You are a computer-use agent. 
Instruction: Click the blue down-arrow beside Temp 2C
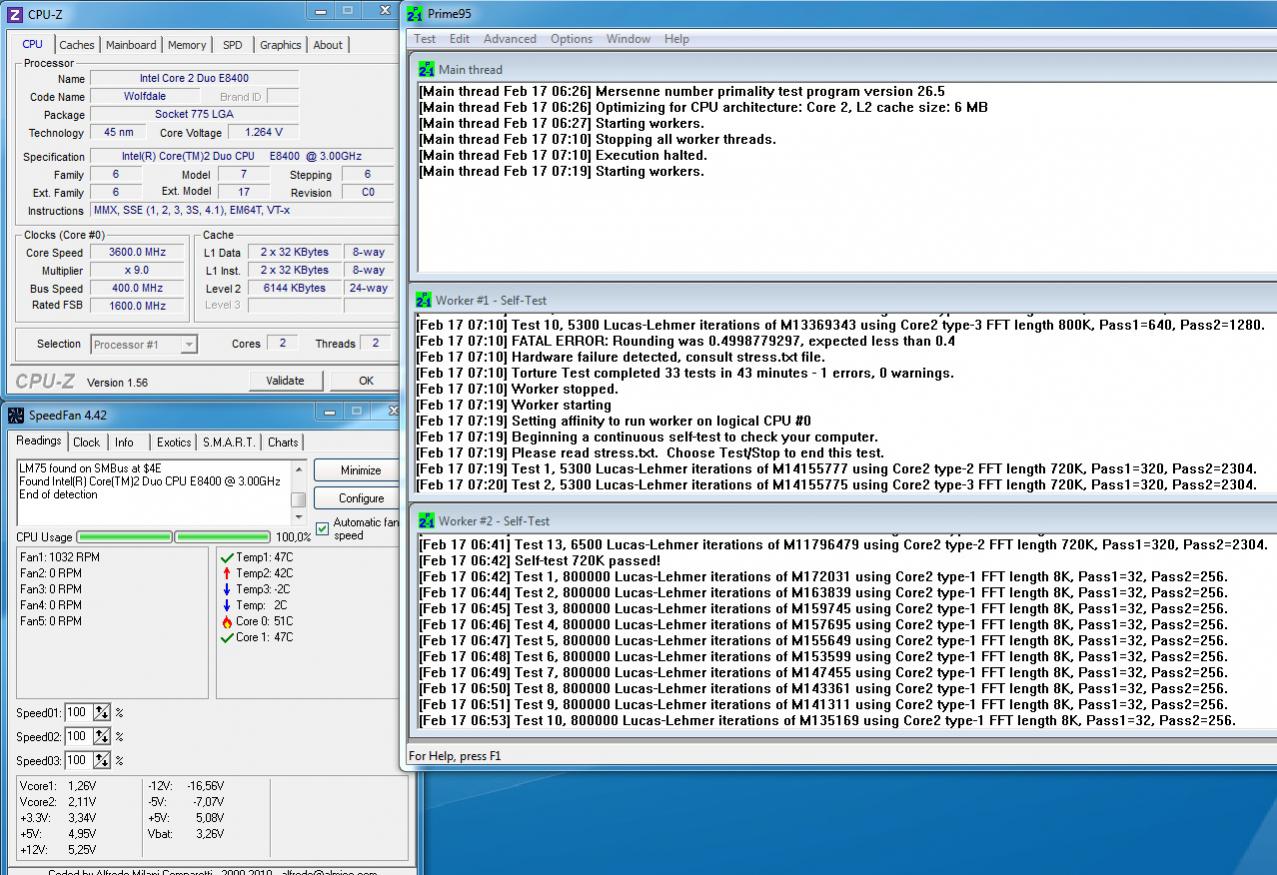click(x=227, y=605)
